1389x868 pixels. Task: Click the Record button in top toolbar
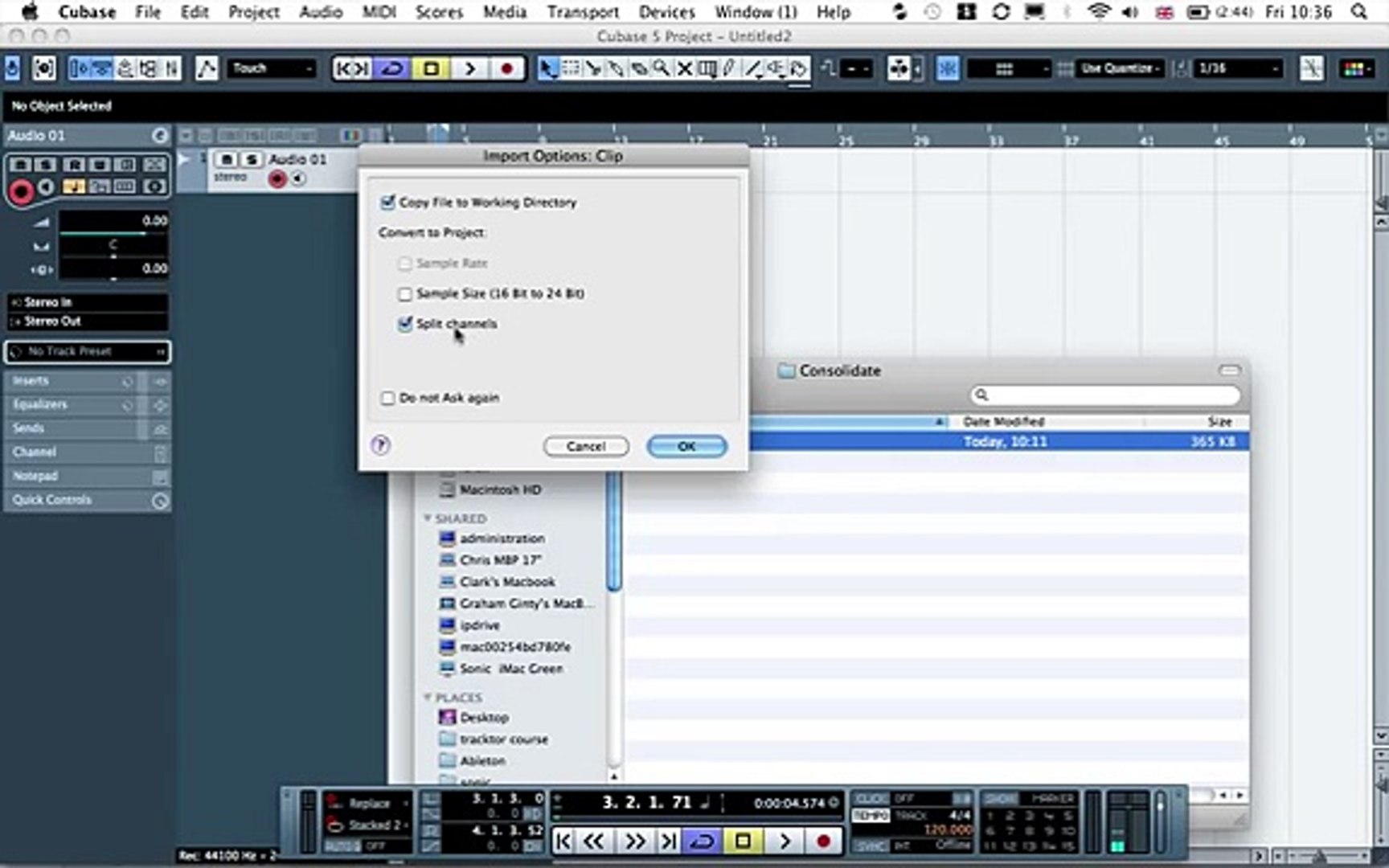click(506, 68)
